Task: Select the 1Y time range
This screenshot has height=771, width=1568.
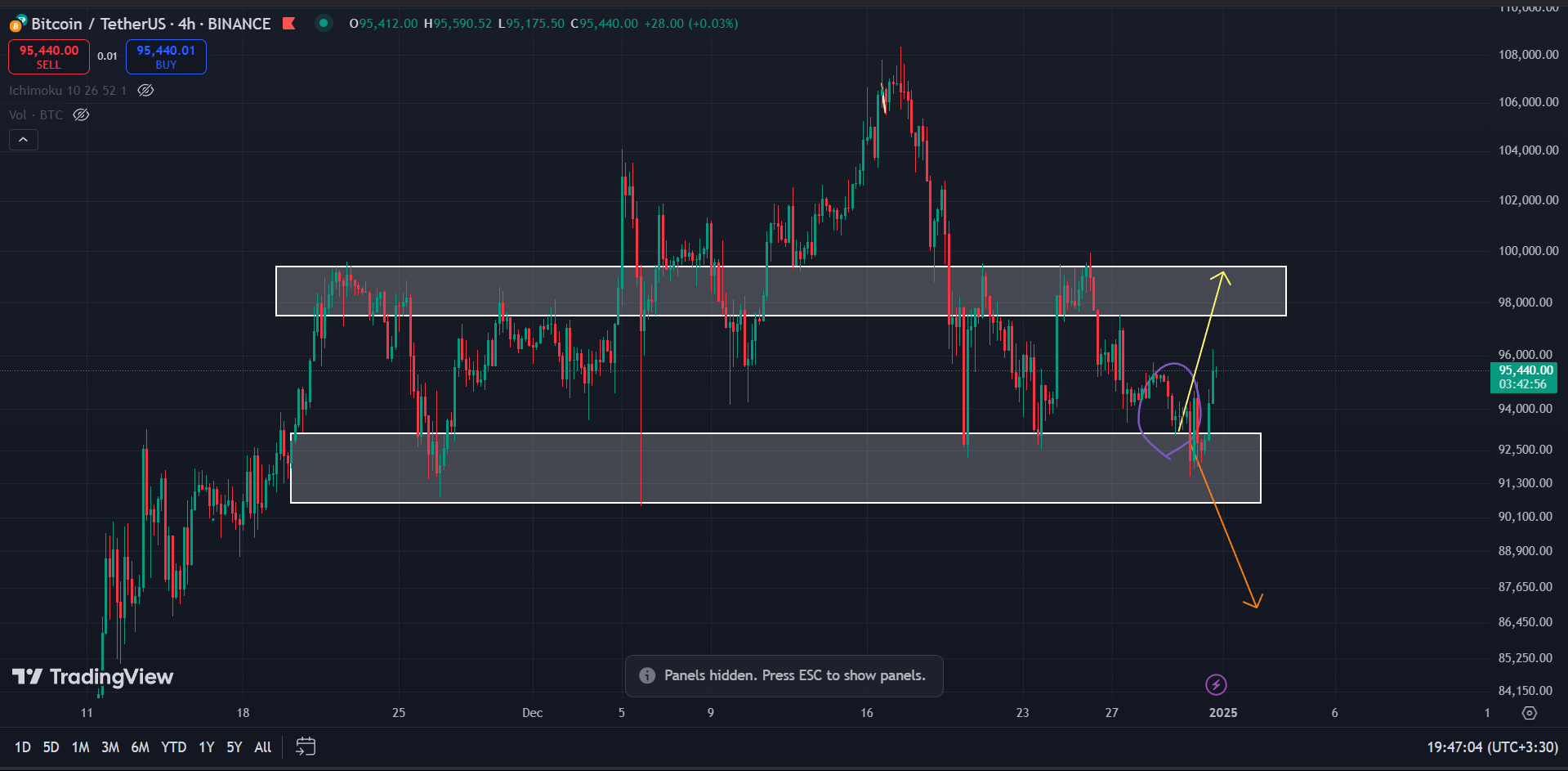Action: (x=206, y=746)
